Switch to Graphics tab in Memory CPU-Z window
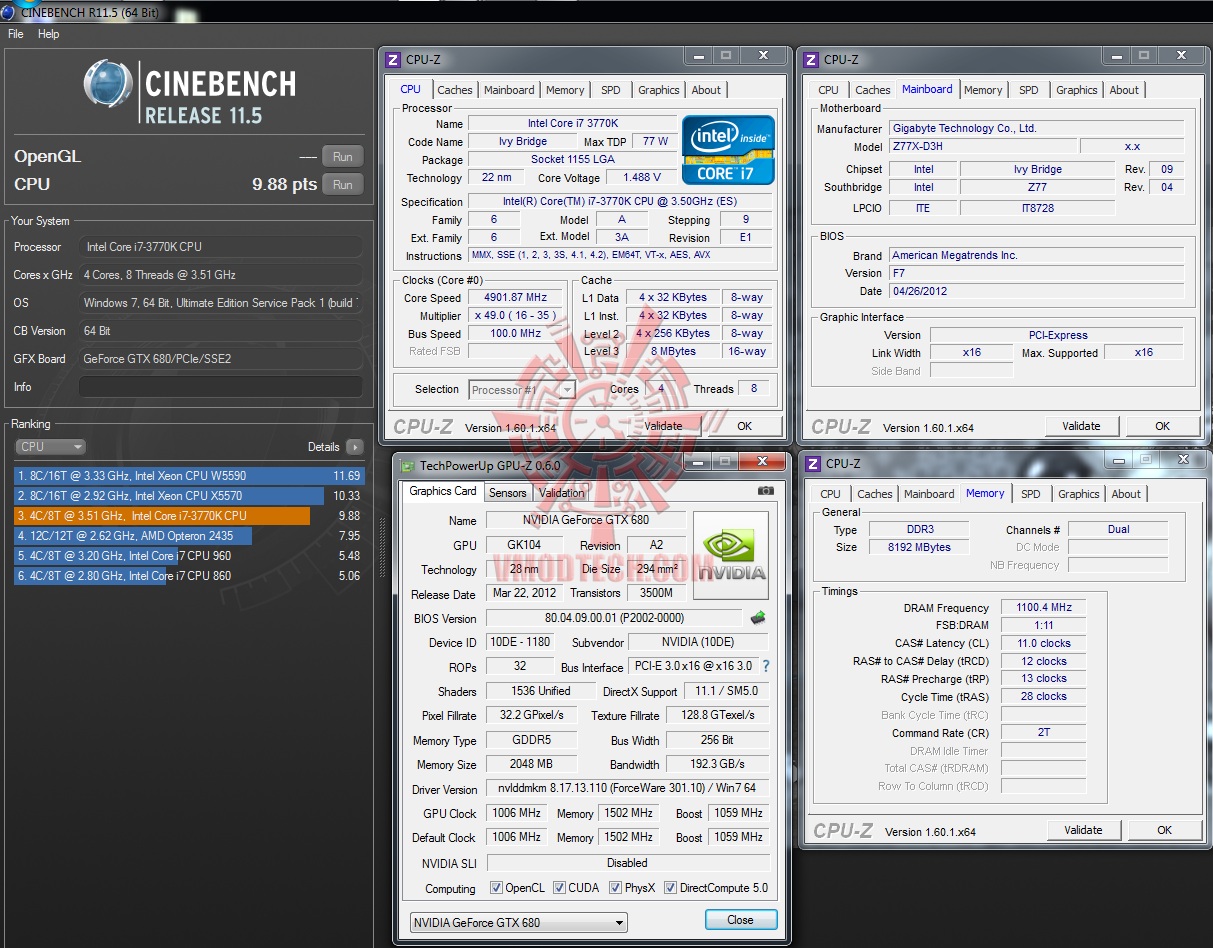1213x948 pixels. click(x=1079, y=494)
